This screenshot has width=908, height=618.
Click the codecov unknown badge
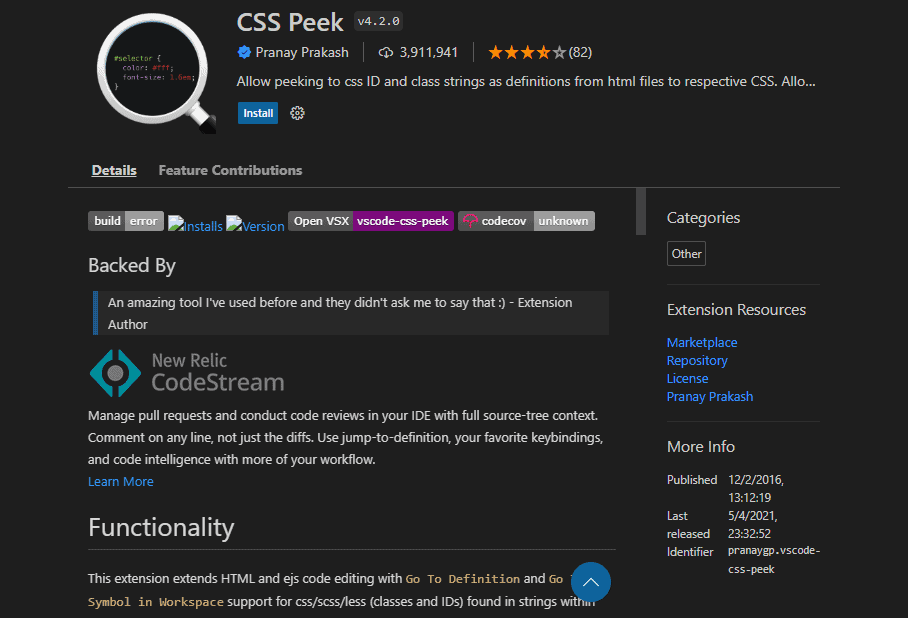coord(526,221)
